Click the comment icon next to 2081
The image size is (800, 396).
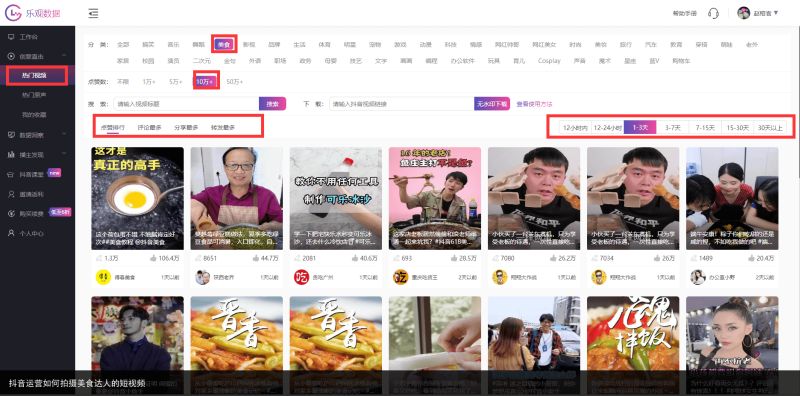[x=297, y=258]
